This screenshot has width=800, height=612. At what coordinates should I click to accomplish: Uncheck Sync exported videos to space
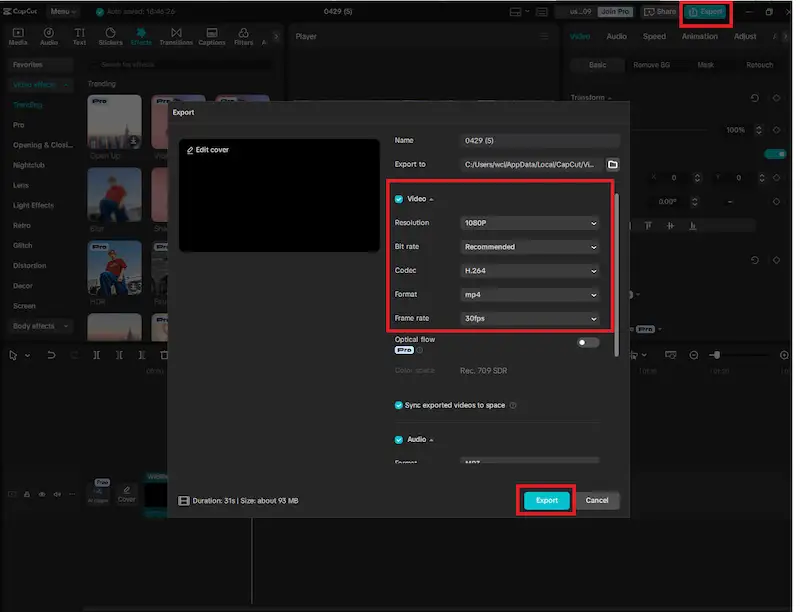click(399, 405)
